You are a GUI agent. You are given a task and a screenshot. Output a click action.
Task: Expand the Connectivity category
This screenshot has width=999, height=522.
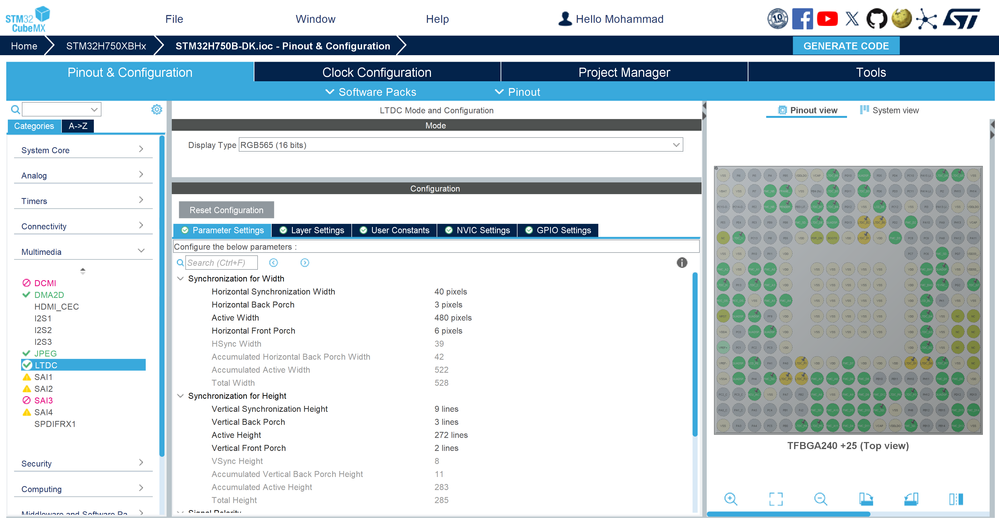point(83,226)
